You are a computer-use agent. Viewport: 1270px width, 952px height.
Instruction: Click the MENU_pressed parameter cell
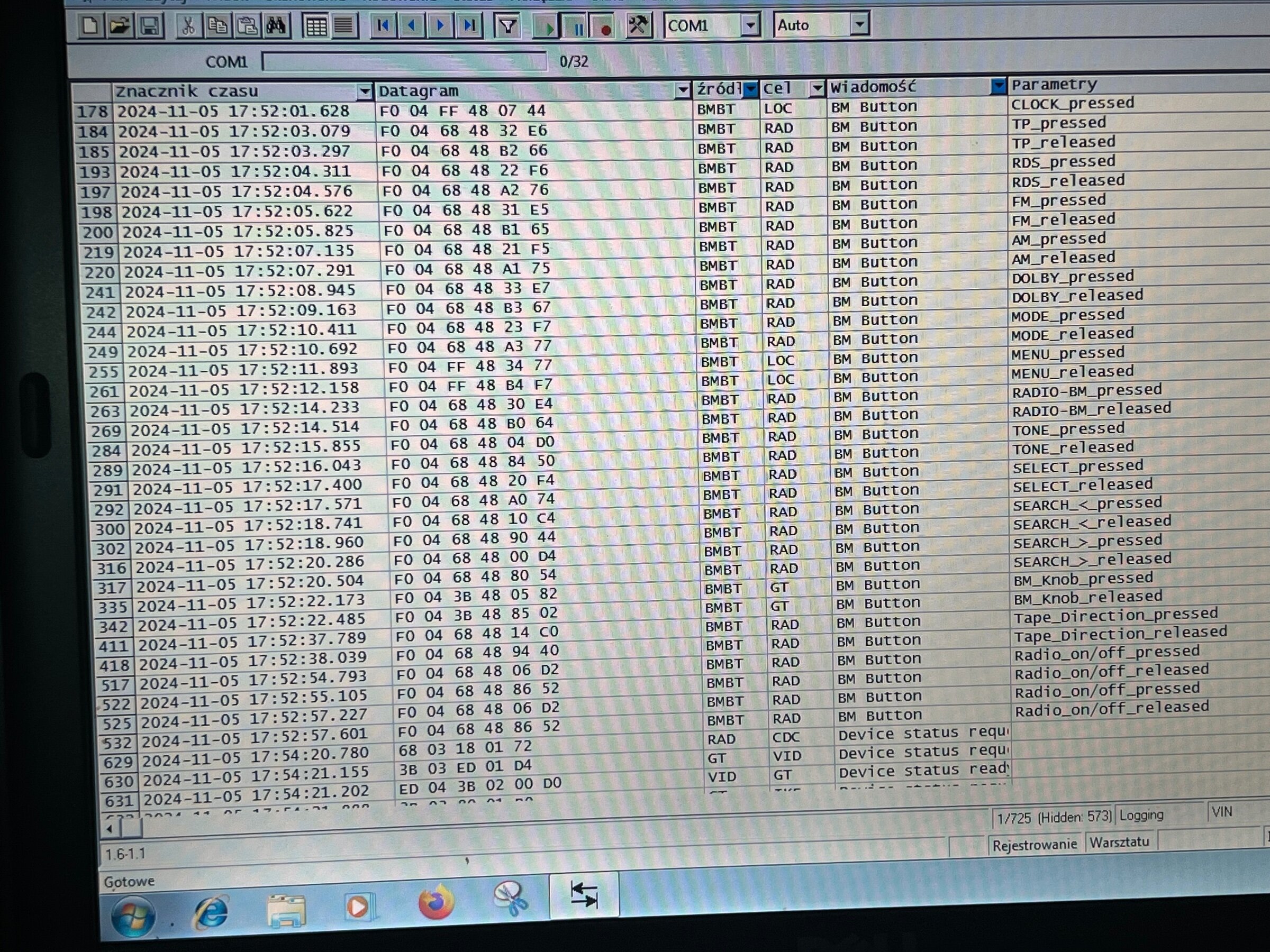pos(1068,353)
